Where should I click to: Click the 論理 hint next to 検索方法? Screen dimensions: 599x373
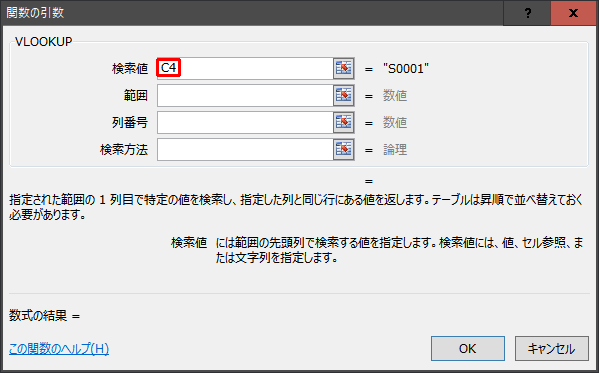tap(395, 150)
